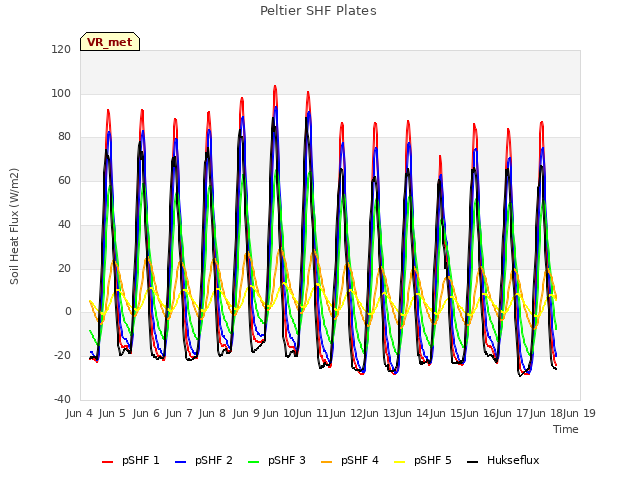640x480 pixels.
Task: Toggle pSHF 2 series in legend
Action: pyautogui.click(x=204, y=460)
